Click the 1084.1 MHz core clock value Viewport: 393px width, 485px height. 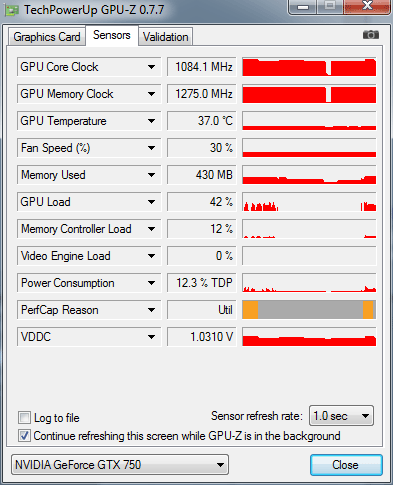point(202,67)
